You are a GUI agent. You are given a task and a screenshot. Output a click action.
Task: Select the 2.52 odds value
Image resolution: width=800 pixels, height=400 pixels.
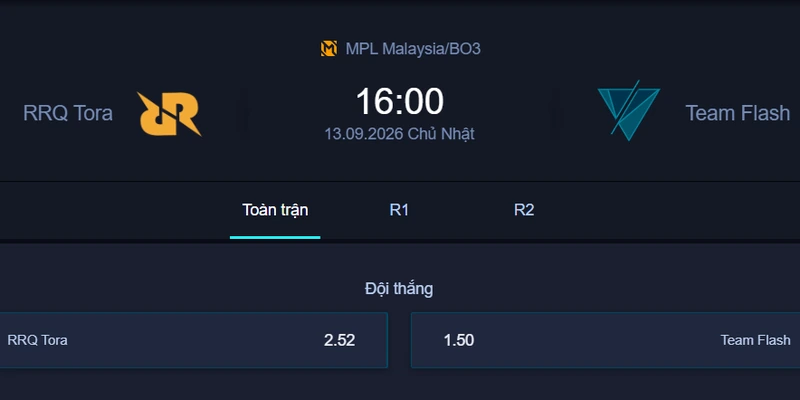339,340
